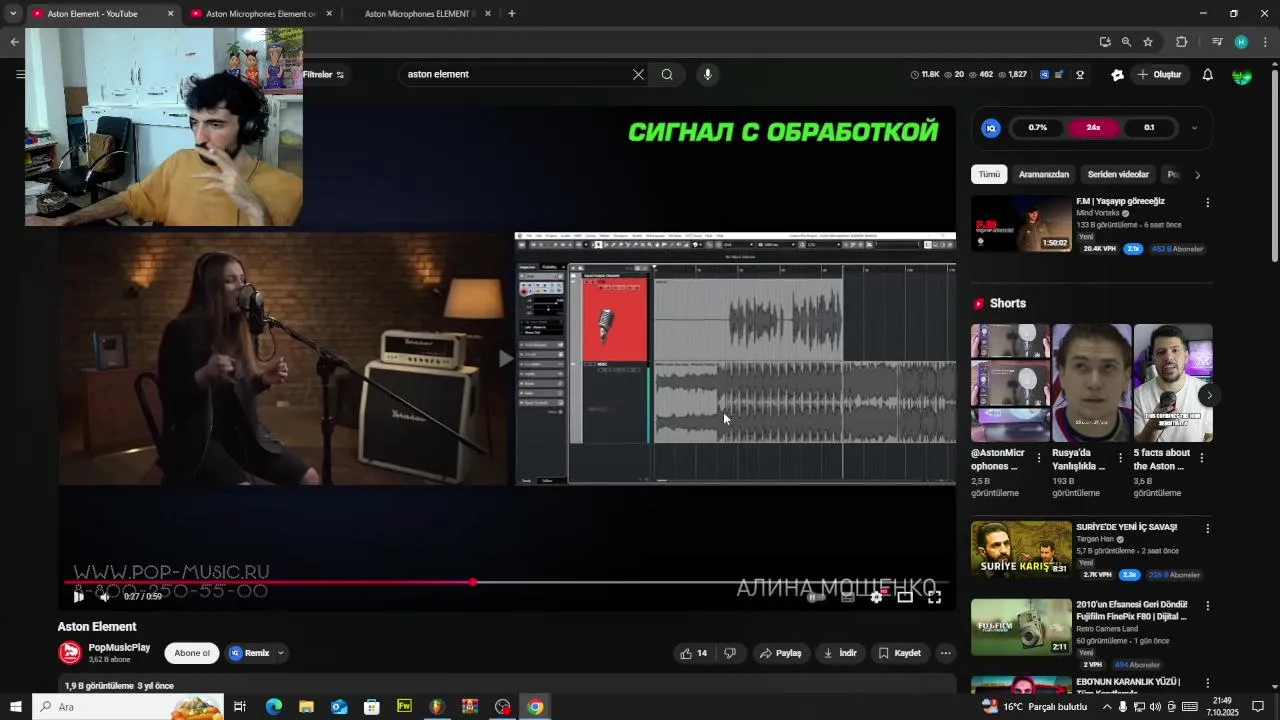Enter fullscreen mode in the player
1280x720 pixels.
click(934, 596)
